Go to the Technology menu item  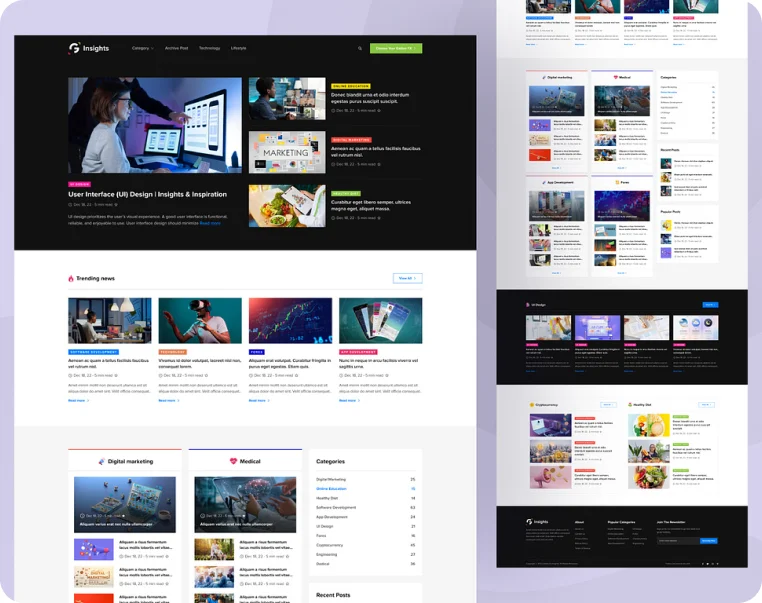coord(209,48)
